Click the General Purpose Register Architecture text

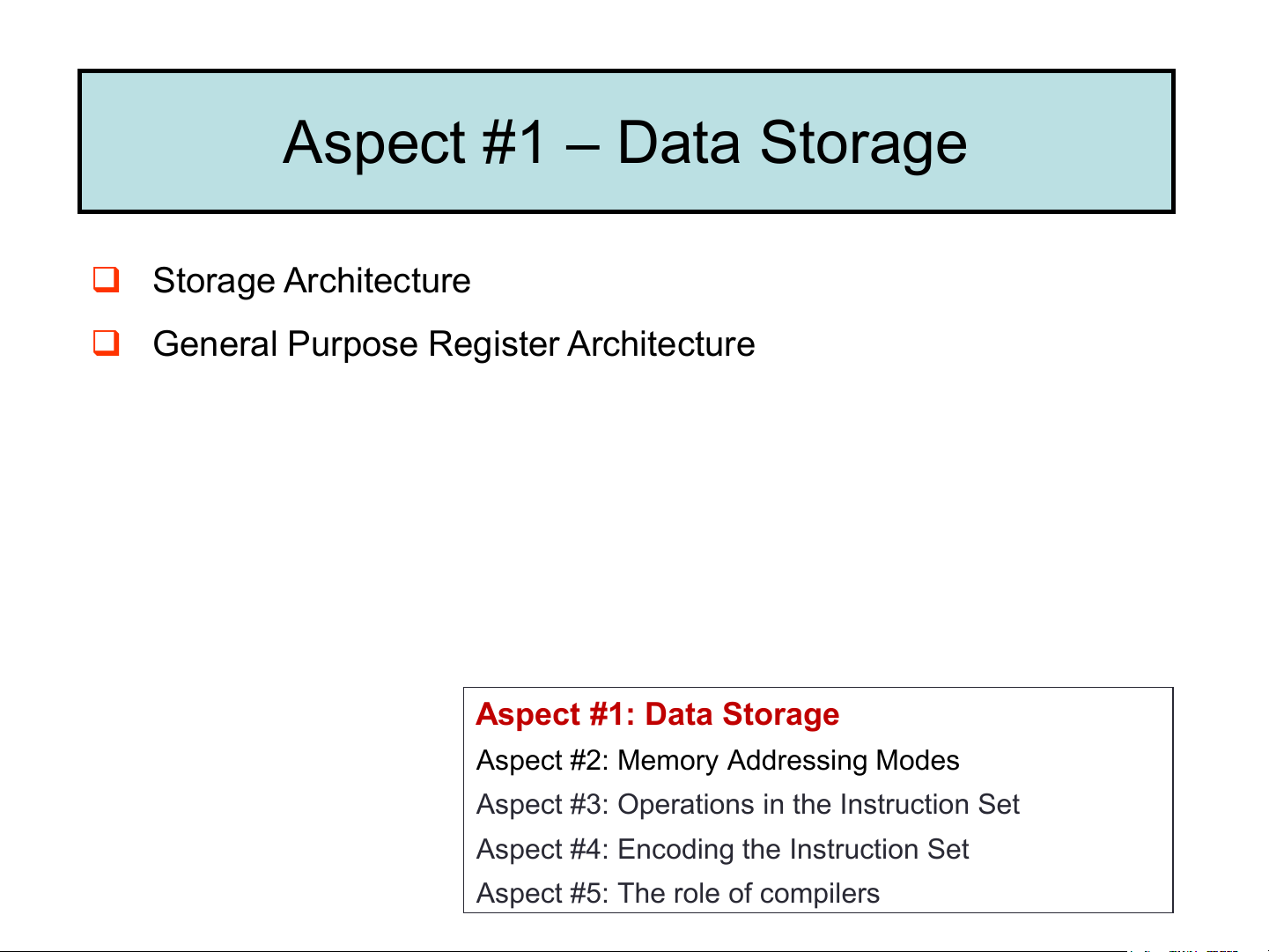(454, 343)
